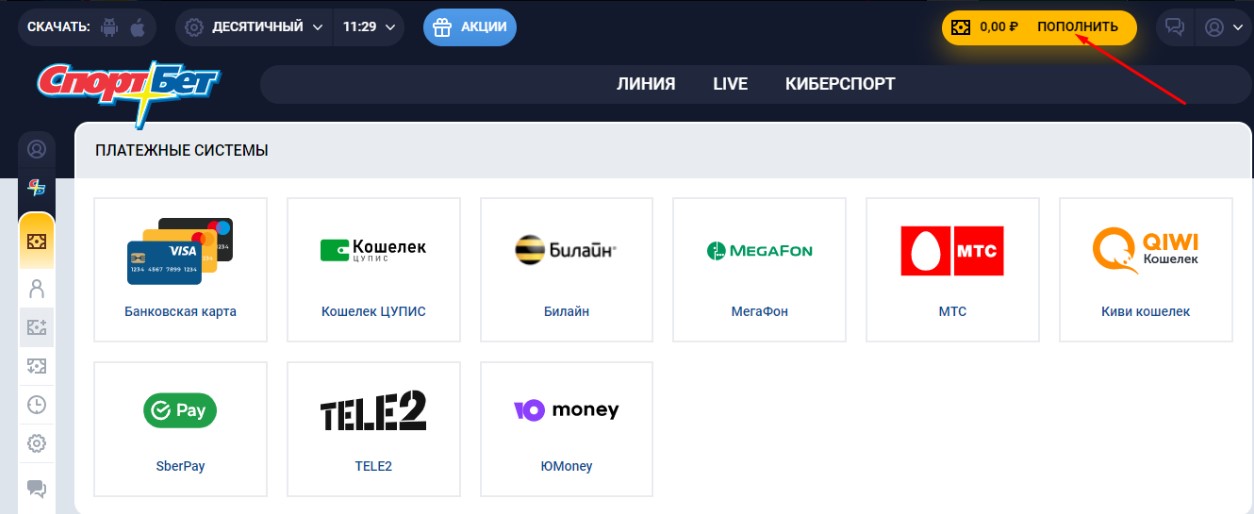
Task: Pick the МТС payment option
Action: click(x=953, y=270)
